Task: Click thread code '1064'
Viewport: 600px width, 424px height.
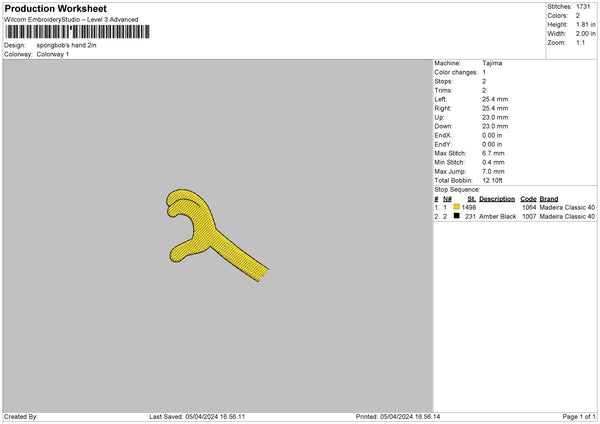Action: pos(529,207)
